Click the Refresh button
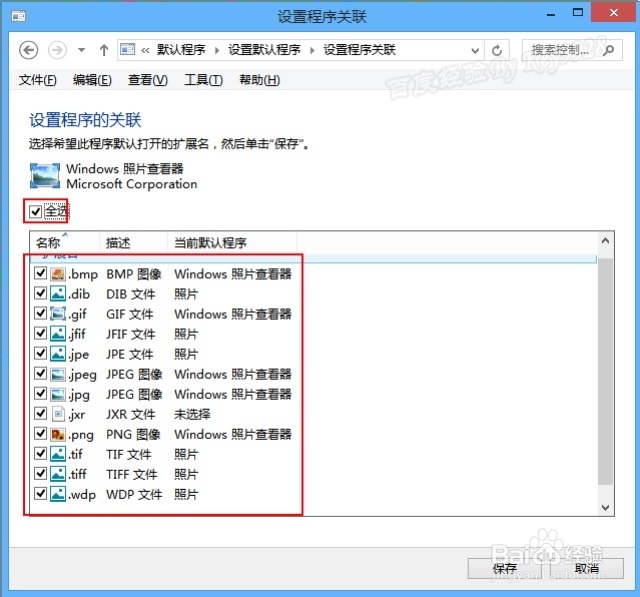This screenshot has height=597, width=640. point(497,51)
